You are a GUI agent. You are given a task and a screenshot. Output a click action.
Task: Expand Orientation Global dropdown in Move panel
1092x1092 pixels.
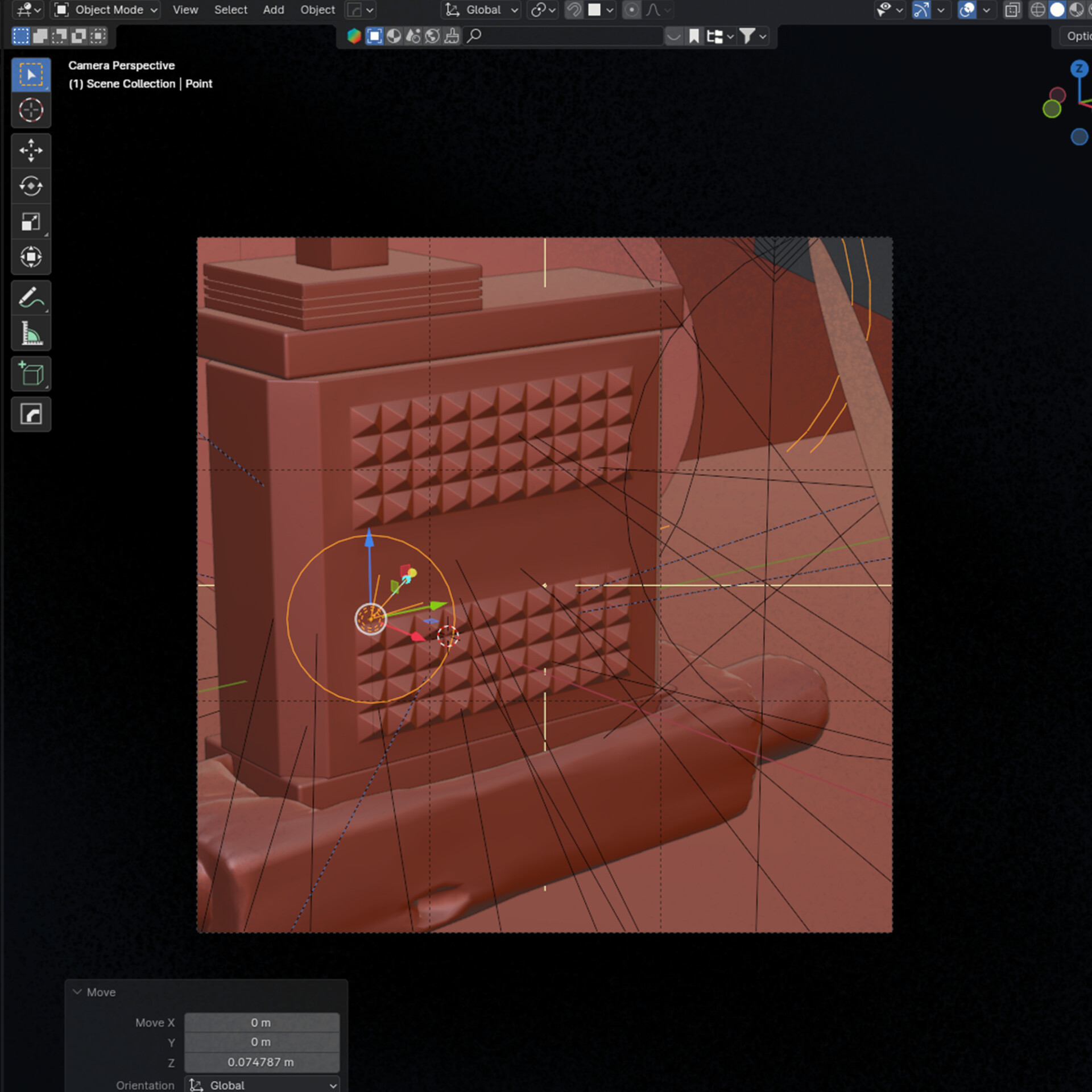pos(262,1085)
